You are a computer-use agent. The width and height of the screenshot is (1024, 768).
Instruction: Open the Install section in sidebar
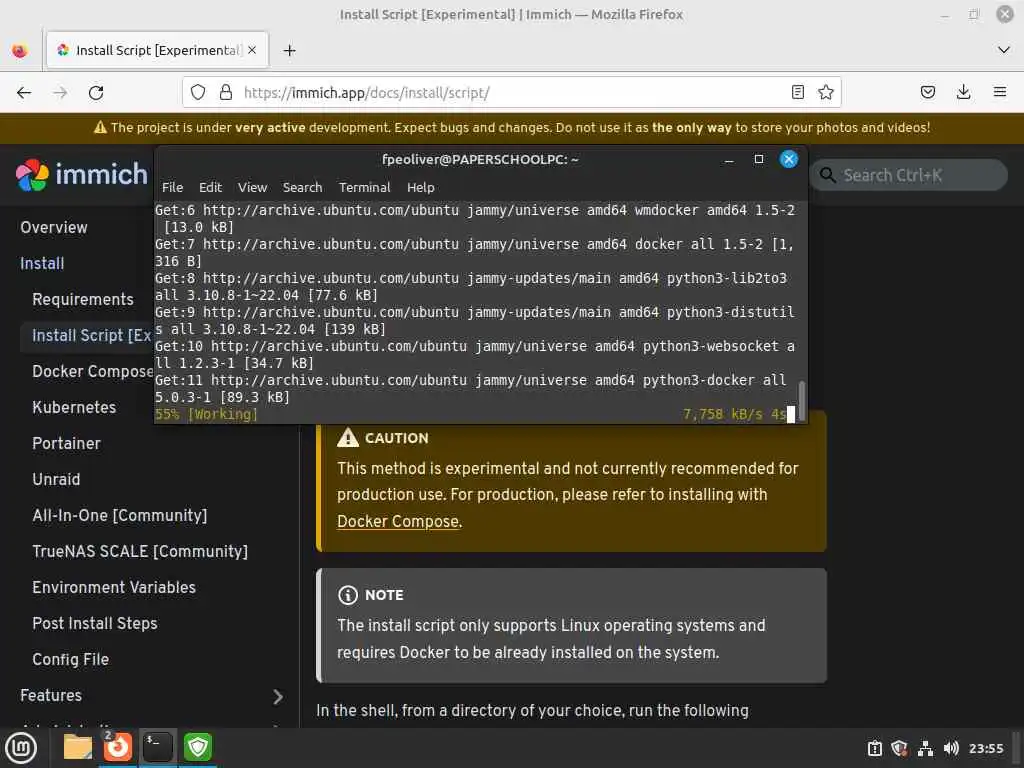click(x=42, y=263)
